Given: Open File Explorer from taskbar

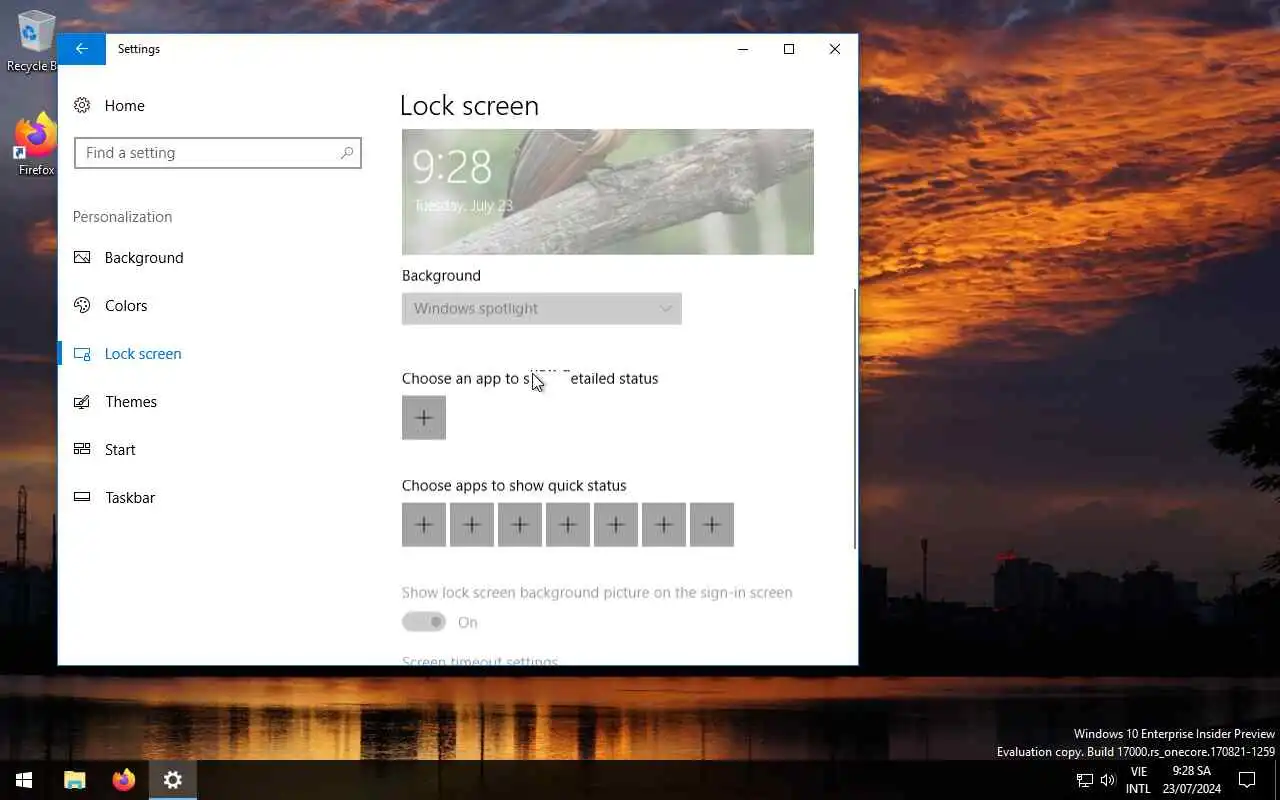Looking at the screenshot, I should pyautogui.click(x=75, y=780).
